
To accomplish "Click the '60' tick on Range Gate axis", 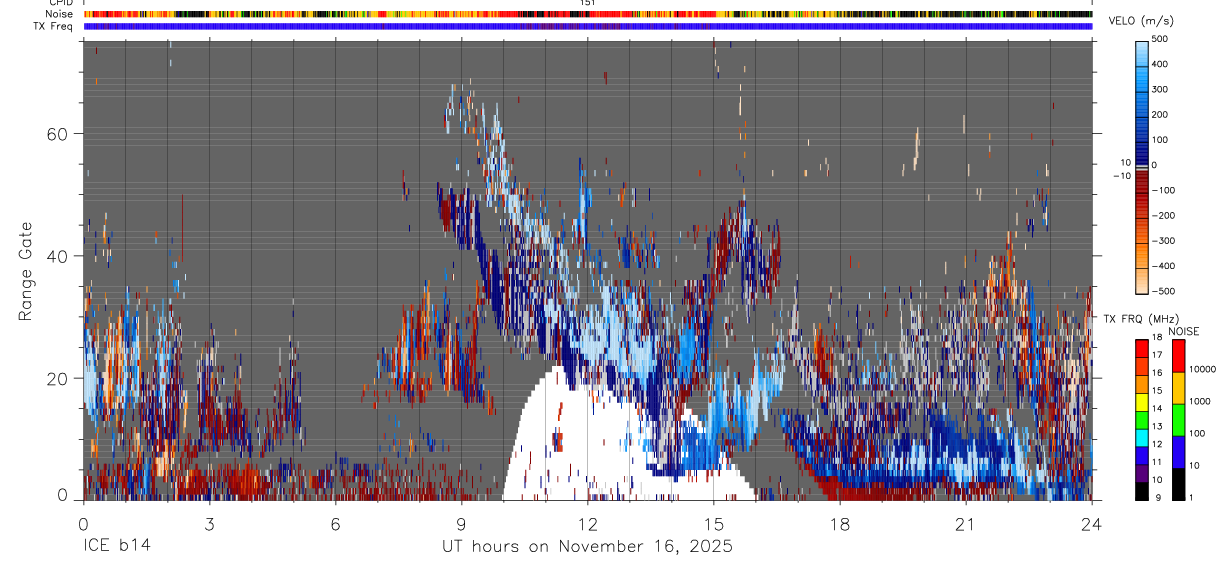I will pos(55,133).
